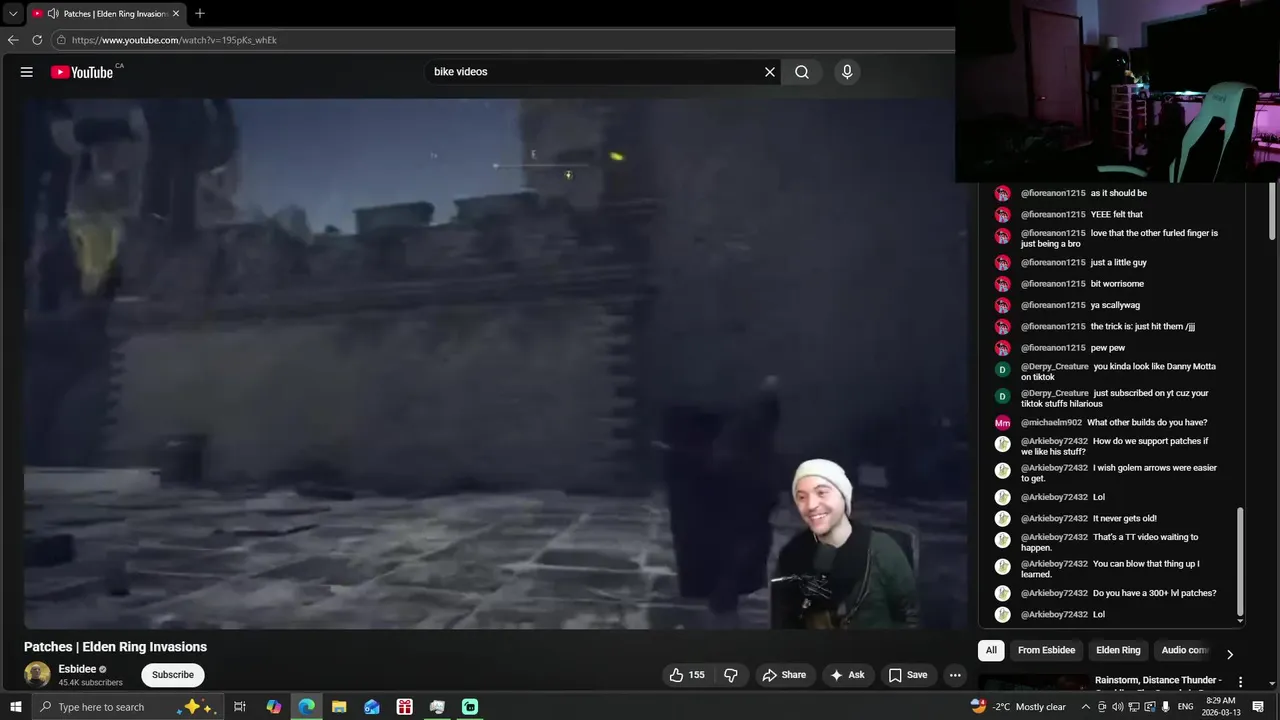Open Task View on the taskbar
The height and width of the screenshot is (720, 1280).
coord(240,707)
